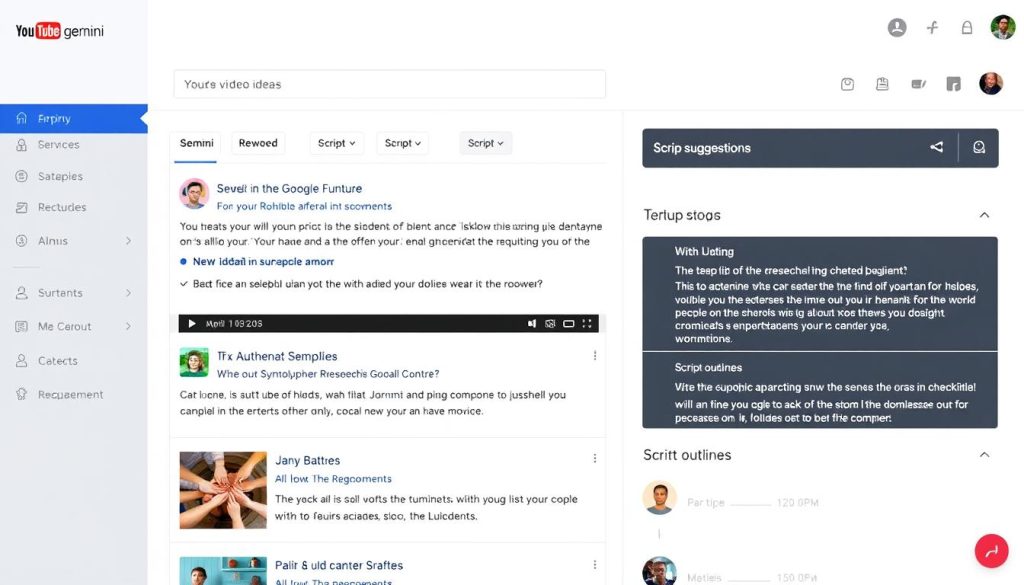Select the Semini tab
The width and height of the screenshot is (1024, 585).
(195, 142)
